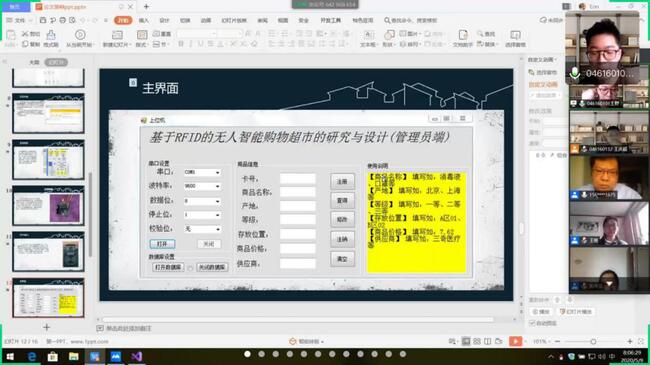
Task: Open the Design (设计) ribbon tab
Action: pos(164,20)
